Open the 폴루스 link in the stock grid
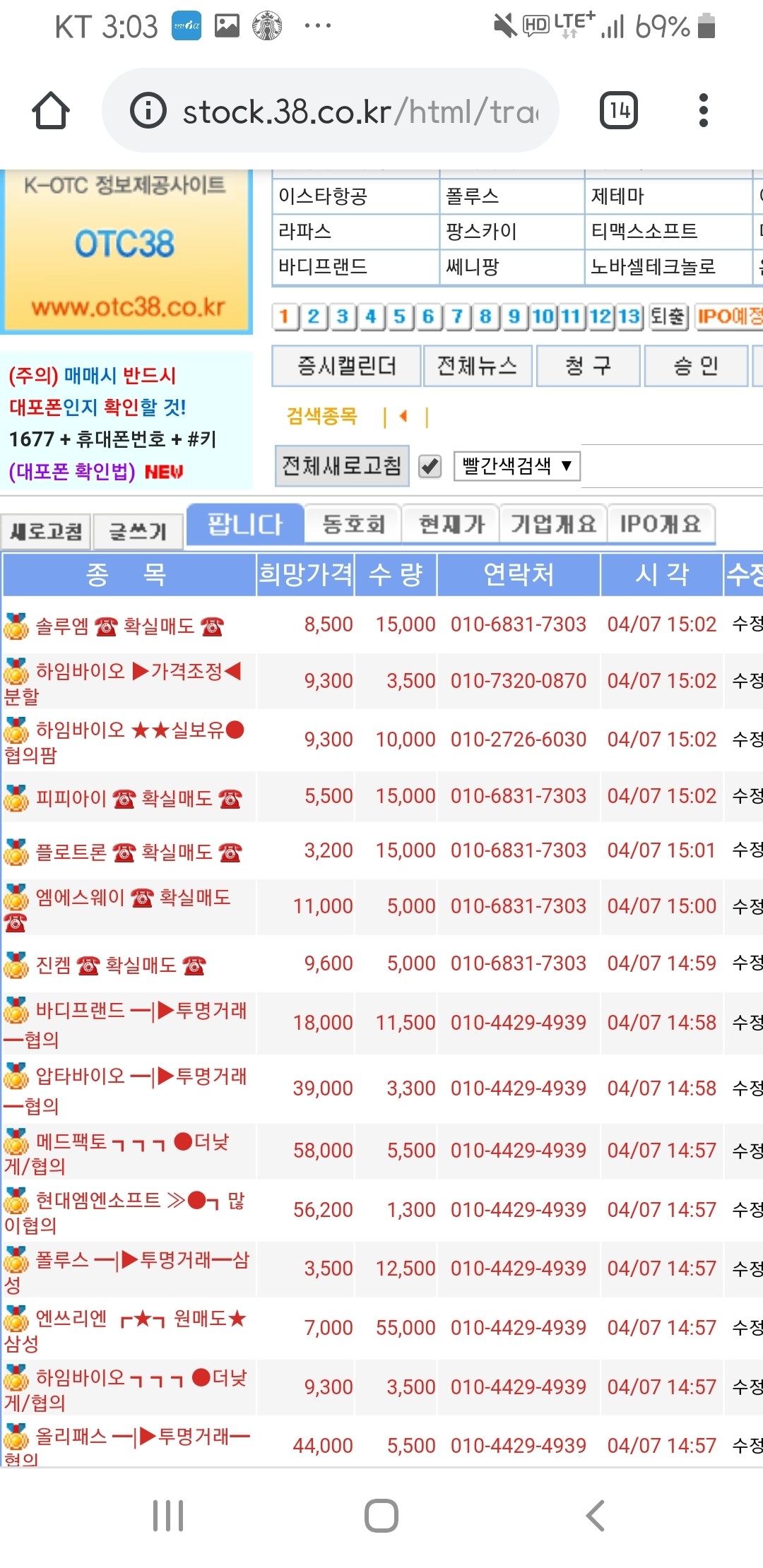This screenshot has height=1568, width=763. tap(472, 196)
